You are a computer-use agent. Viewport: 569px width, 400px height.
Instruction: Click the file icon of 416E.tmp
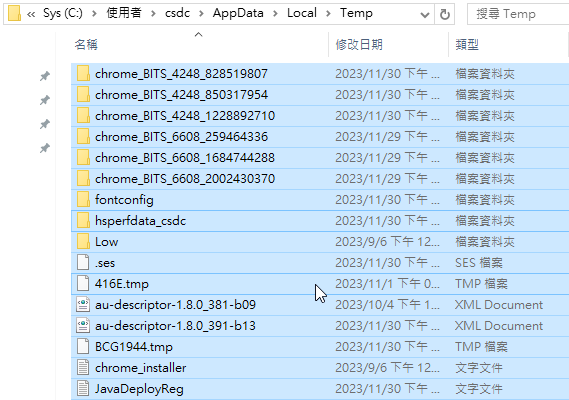(x=83, y=283)
